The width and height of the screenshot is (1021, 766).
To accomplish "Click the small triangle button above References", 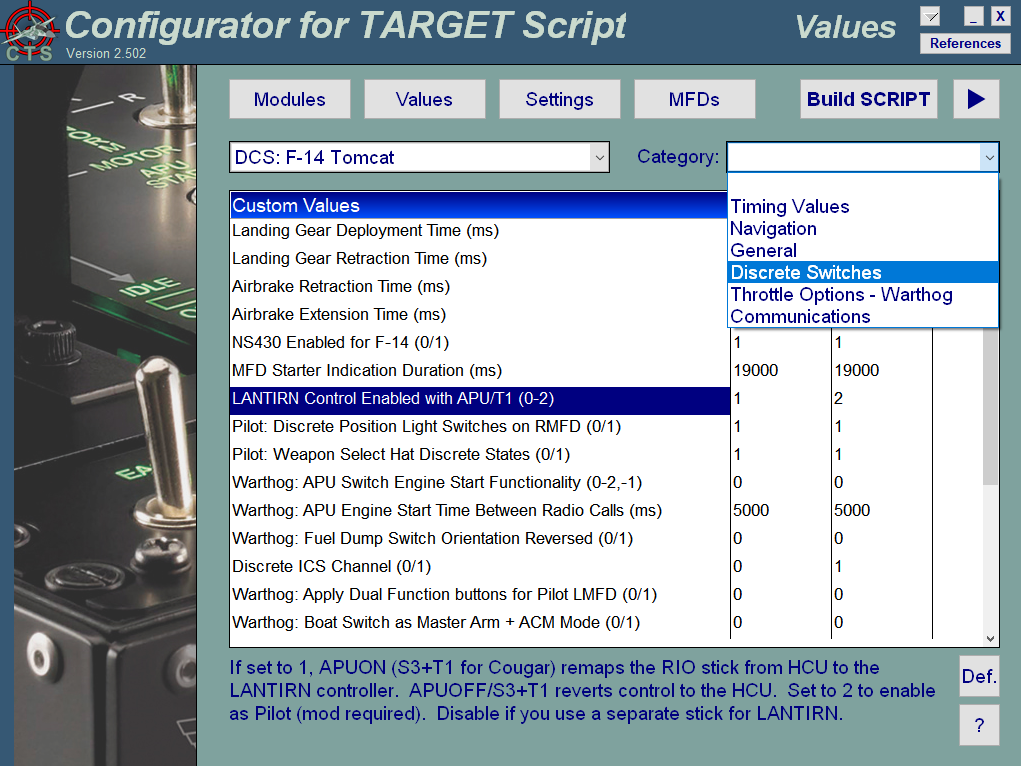I will click(930, 16).
